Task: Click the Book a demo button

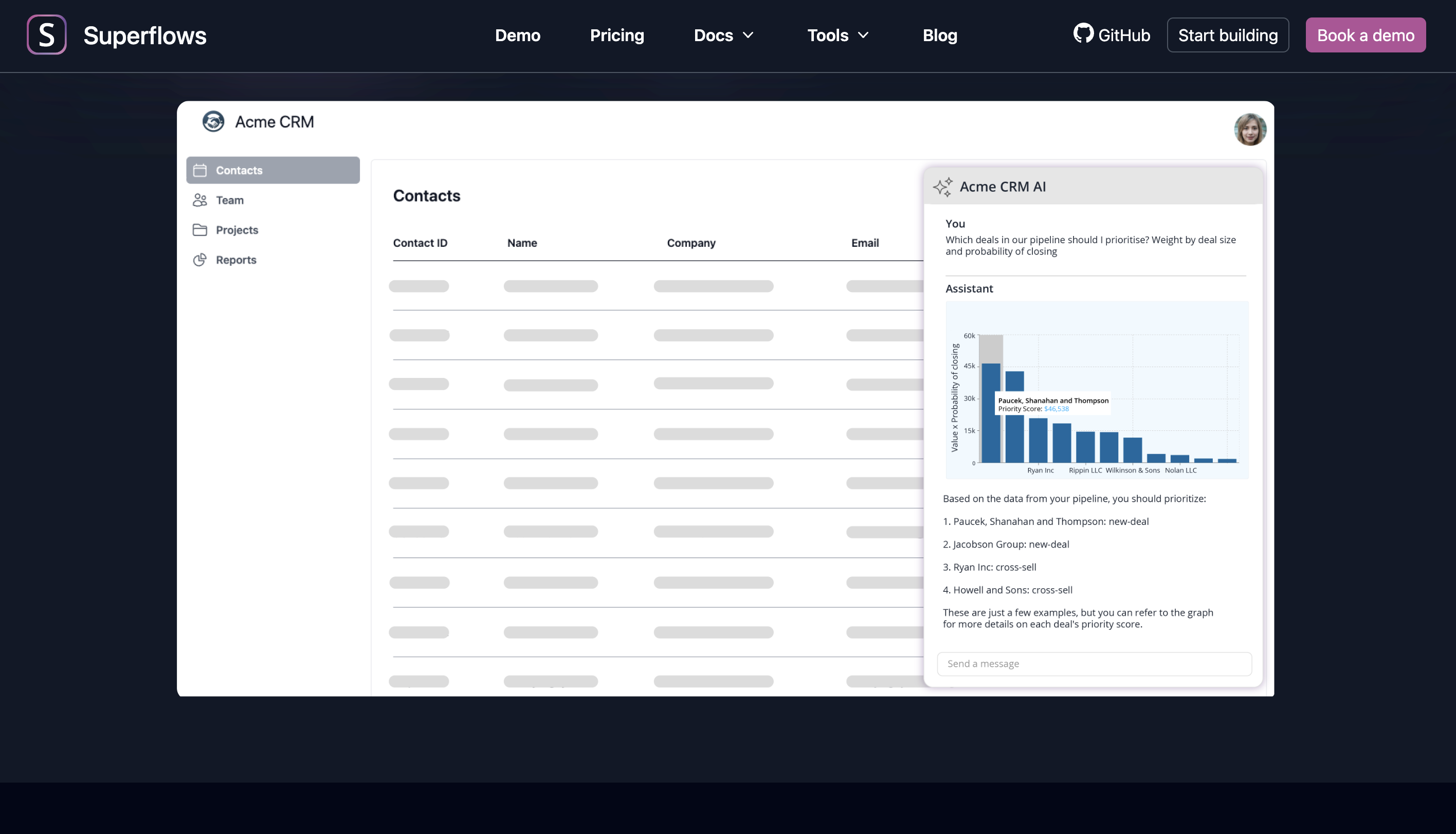Action: tap(1366, 35)
